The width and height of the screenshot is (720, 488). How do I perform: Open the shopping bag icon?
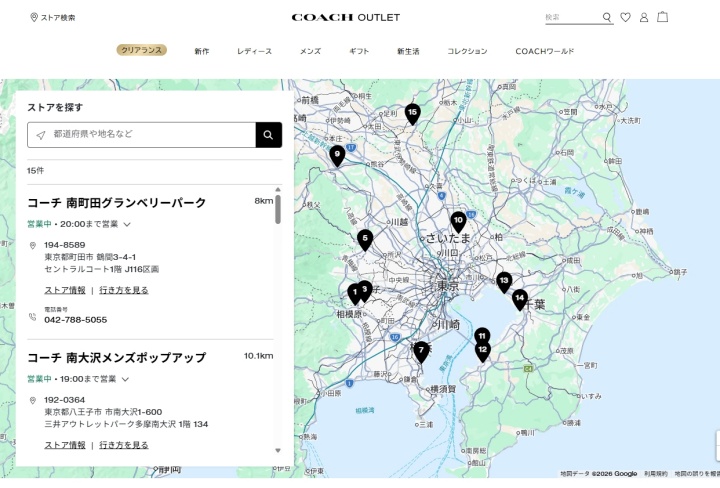pos(662,17)
